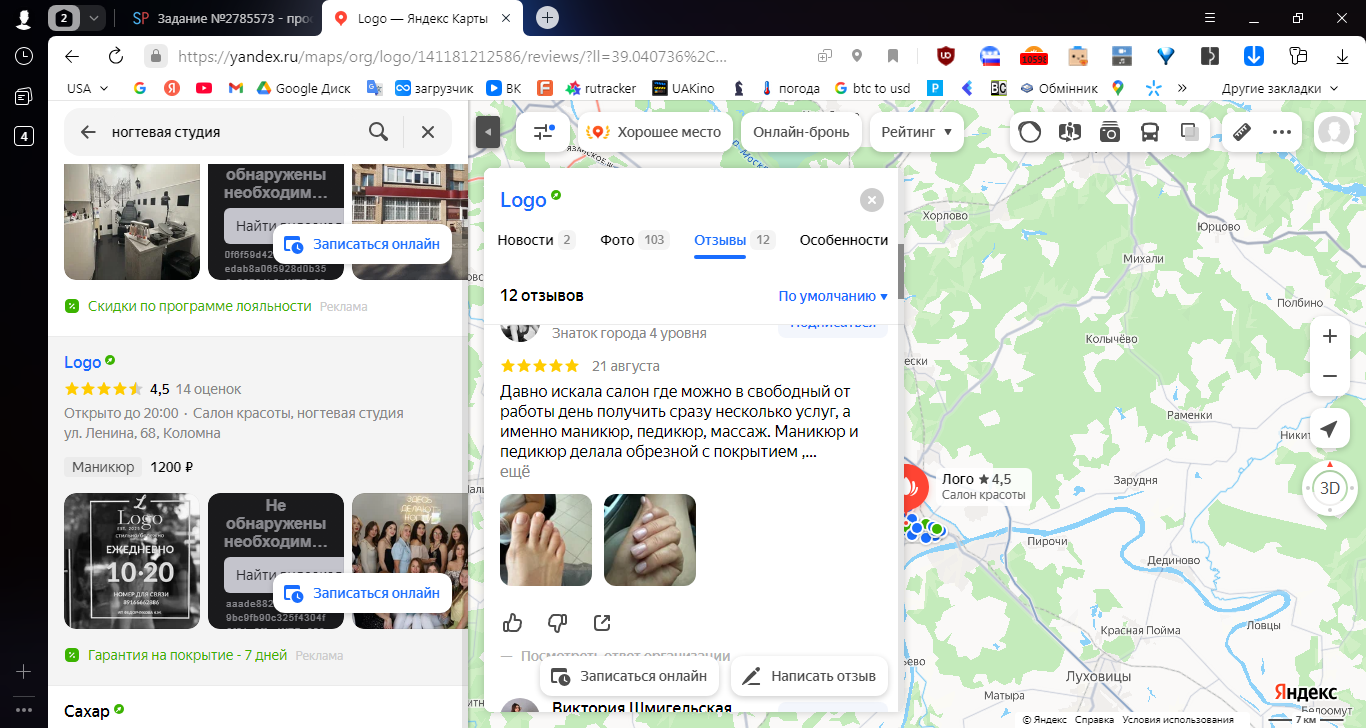Image resolution: width=1366 pixels, height=728 pixels.
Task: Open the USA bookmarks folder
Action: click(87, 88)
